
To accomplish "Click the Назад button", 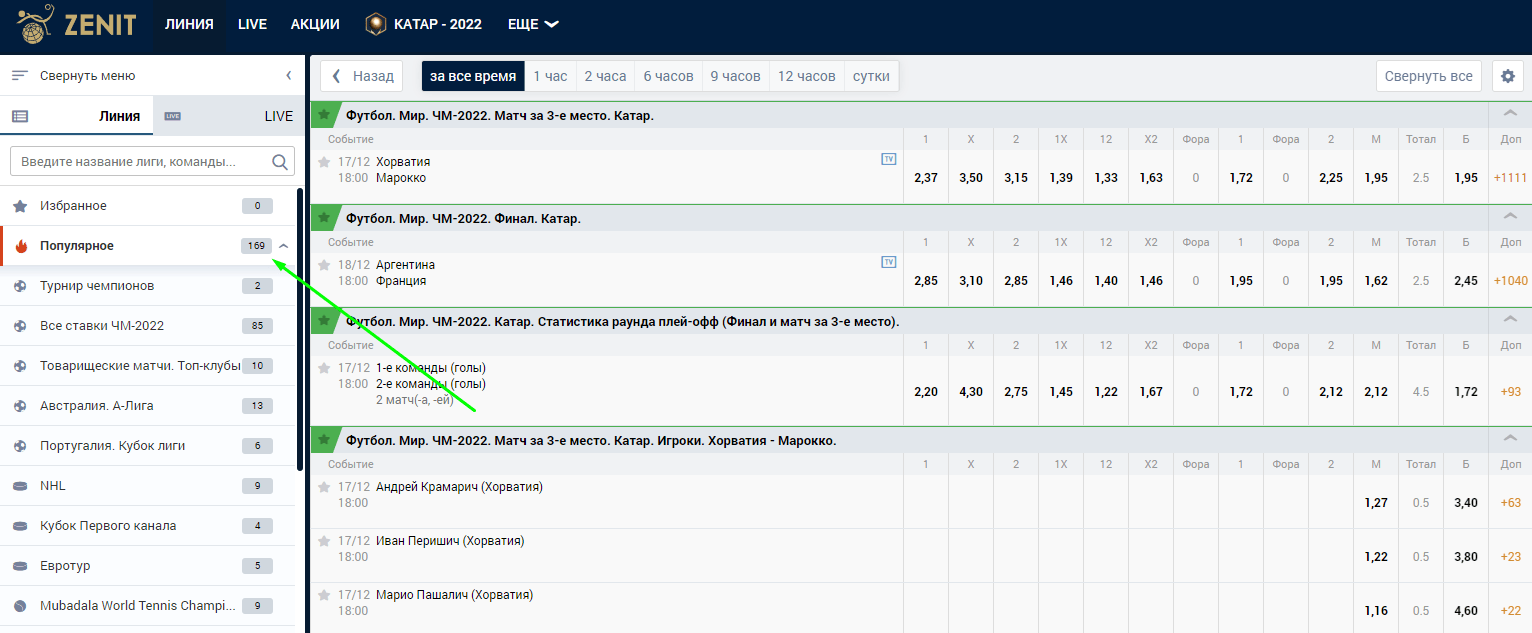I will (361, 76).
